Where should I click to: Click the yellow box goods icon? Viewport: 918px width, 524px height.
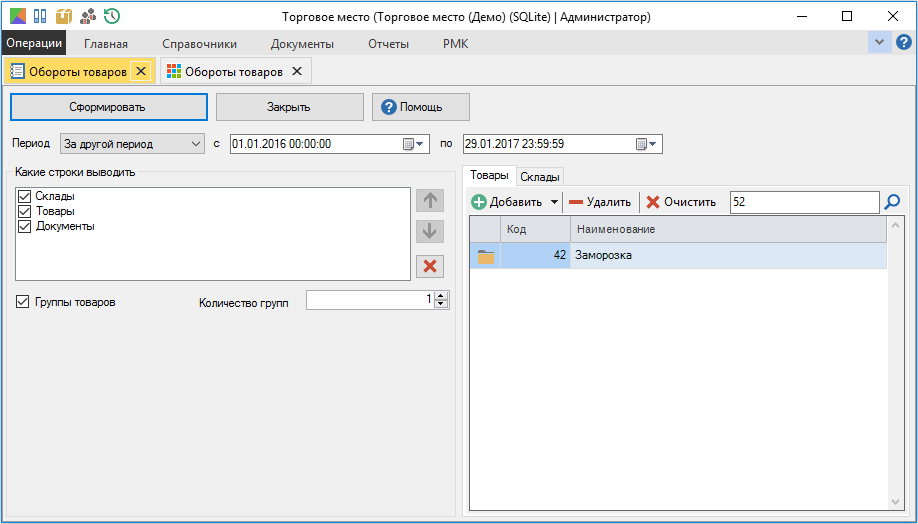click(64, 16)
